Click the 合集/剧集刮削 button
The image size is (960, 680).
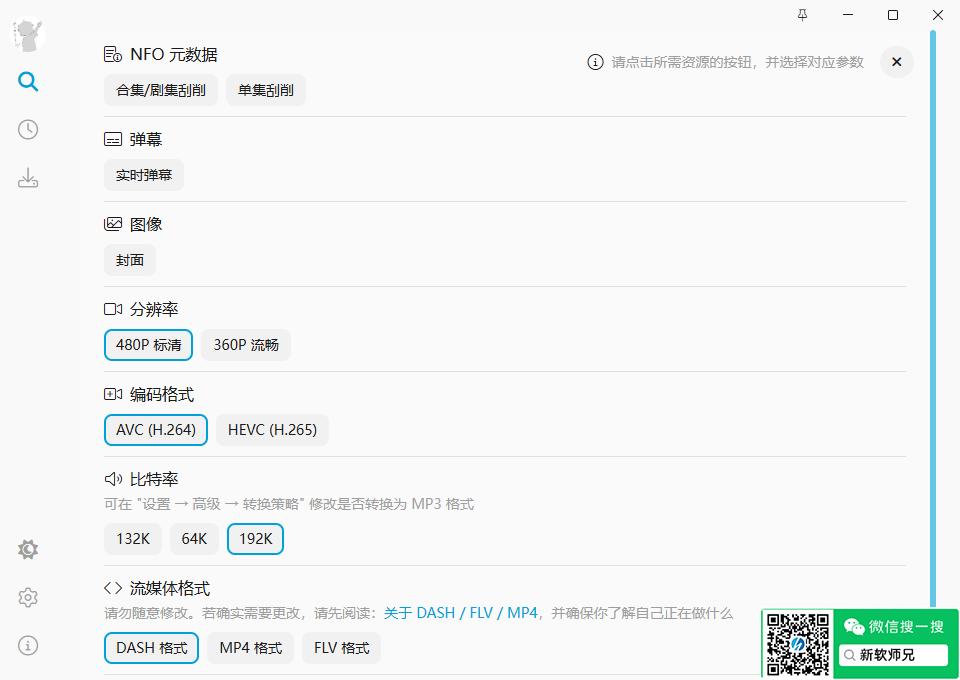point(160,90)
